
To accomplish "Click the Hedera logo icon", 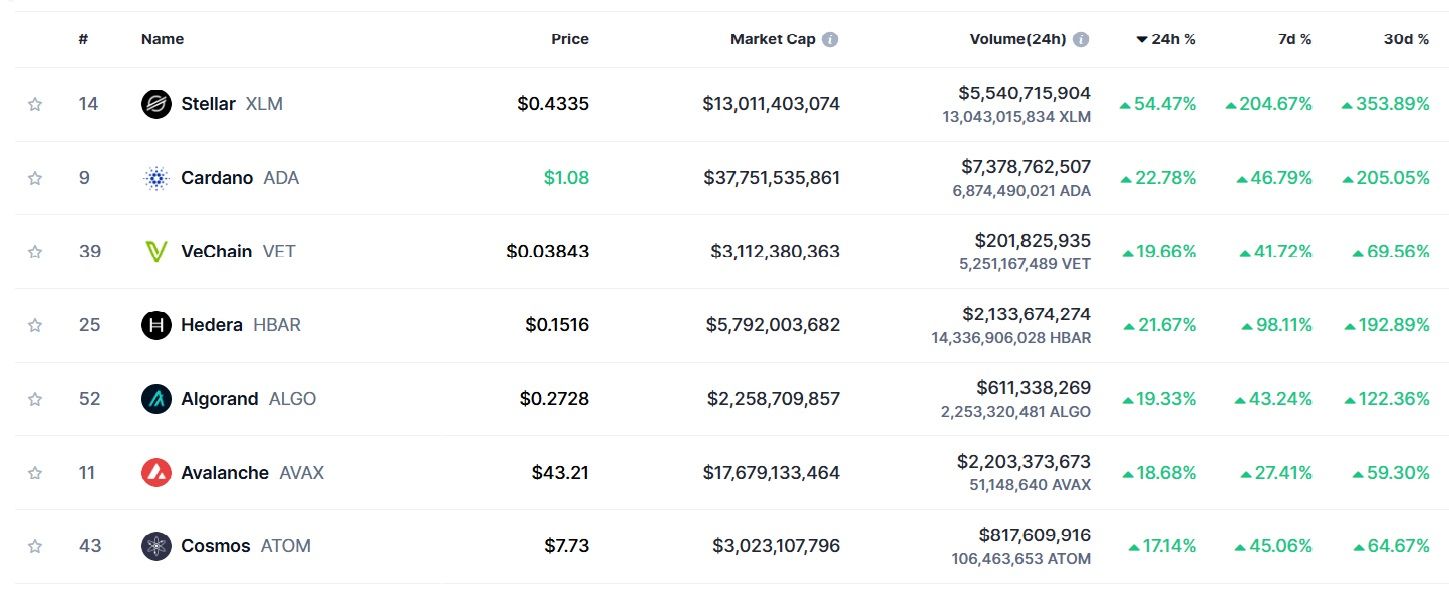I will (x=156, y=325).
